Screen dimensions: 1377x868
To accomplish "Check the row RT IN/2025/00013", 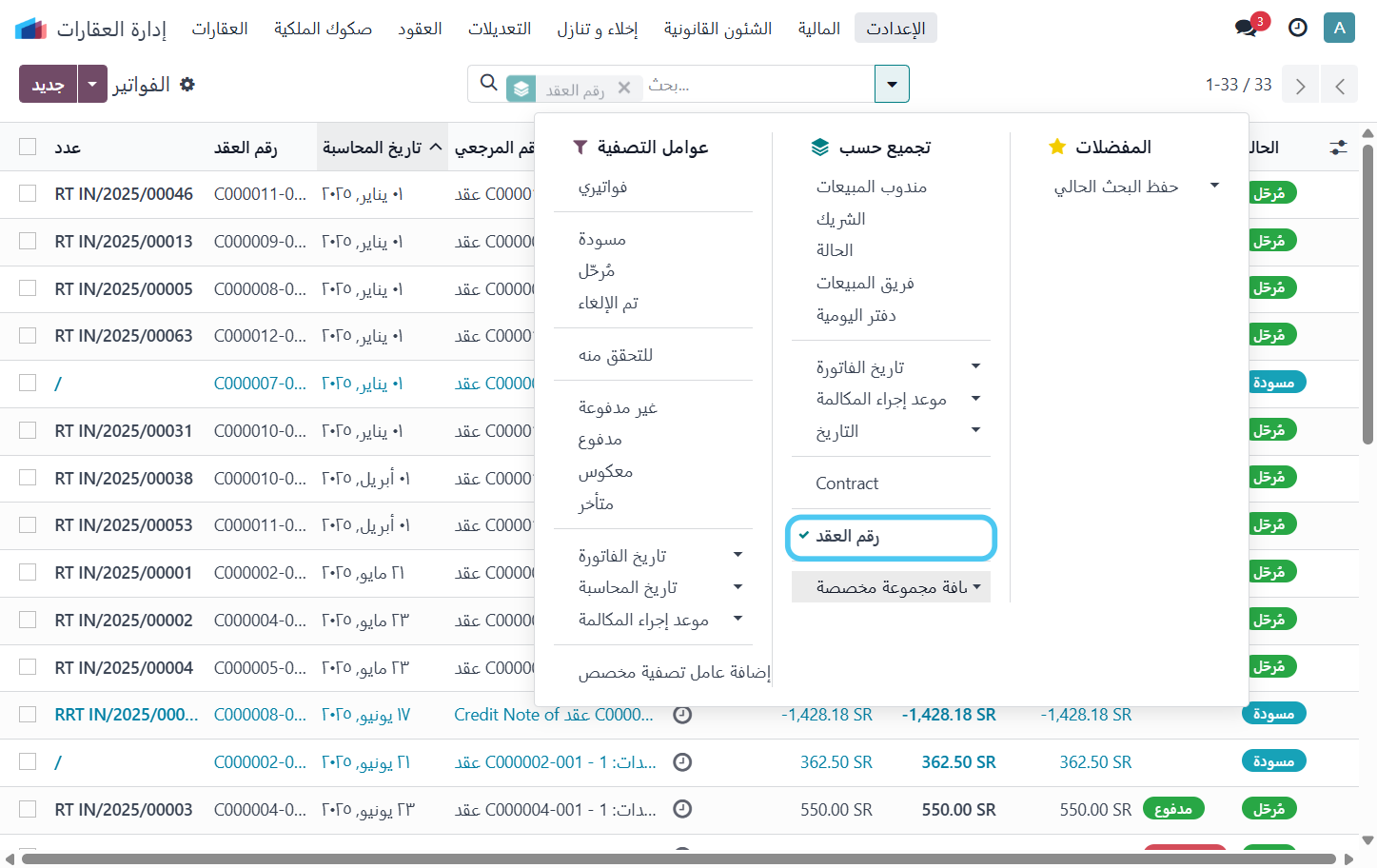I will (28, 241).
